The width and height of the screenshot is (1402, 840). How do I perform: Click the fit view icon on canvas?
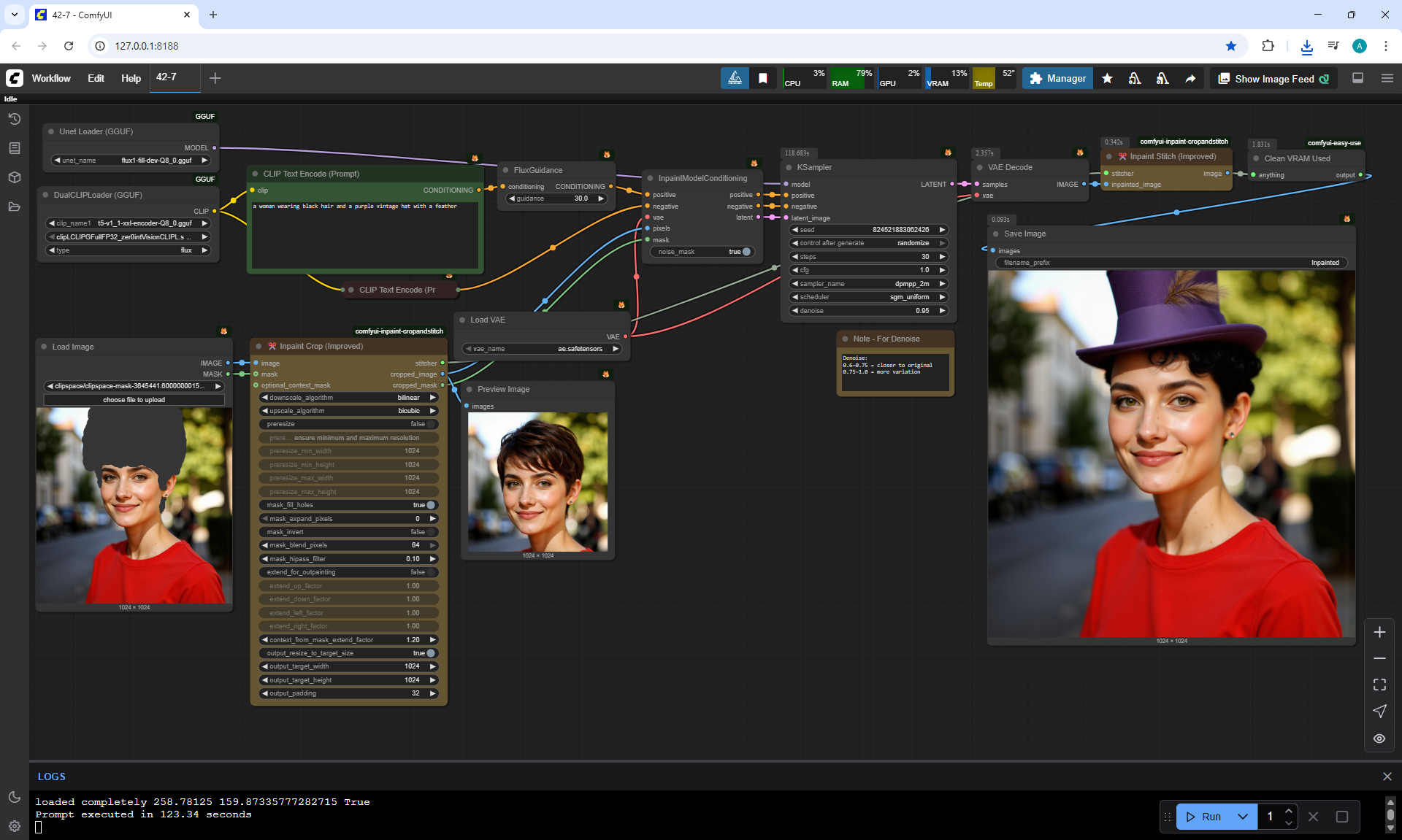pos(1379,685)
